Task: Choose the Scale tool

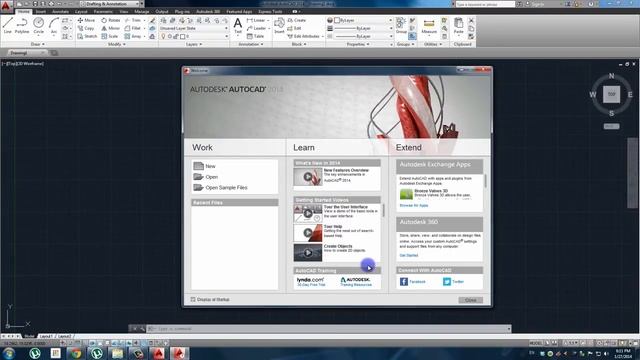Action: coord(110,36)
